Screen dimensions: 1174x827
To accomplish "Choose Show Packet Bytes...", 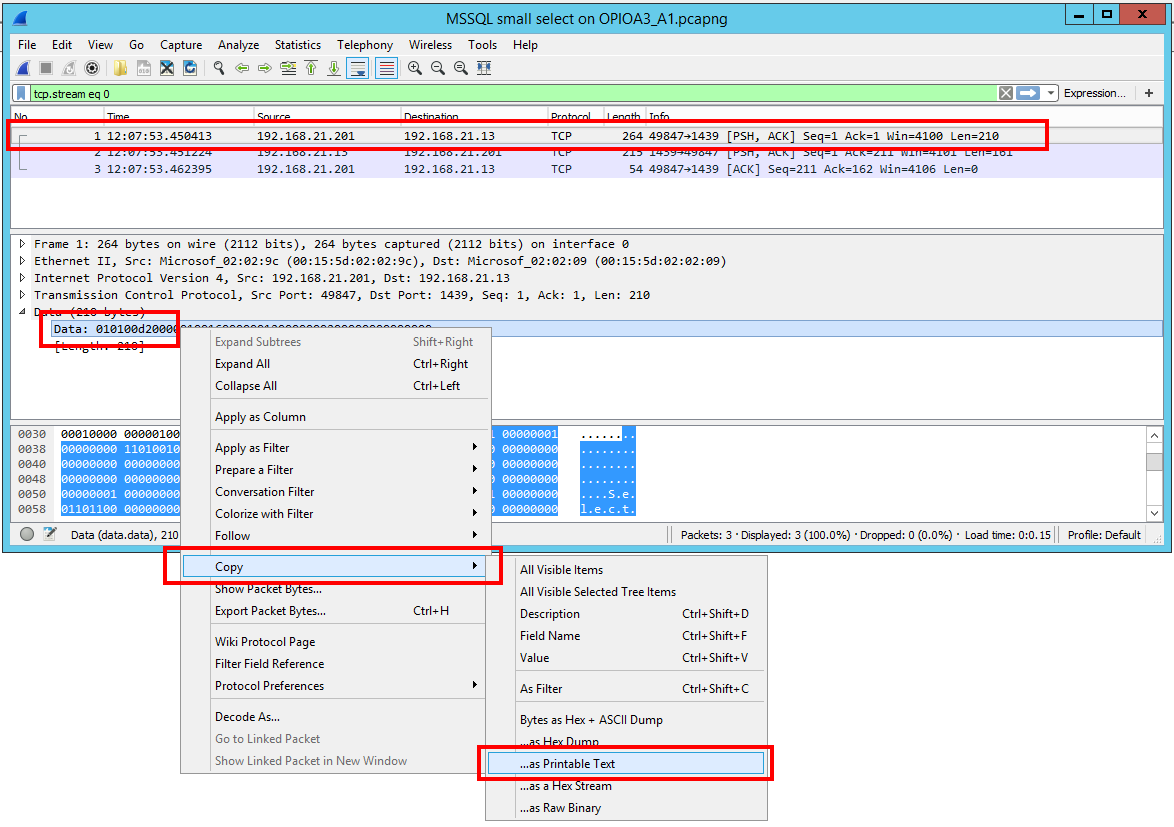I will (335, 589).
